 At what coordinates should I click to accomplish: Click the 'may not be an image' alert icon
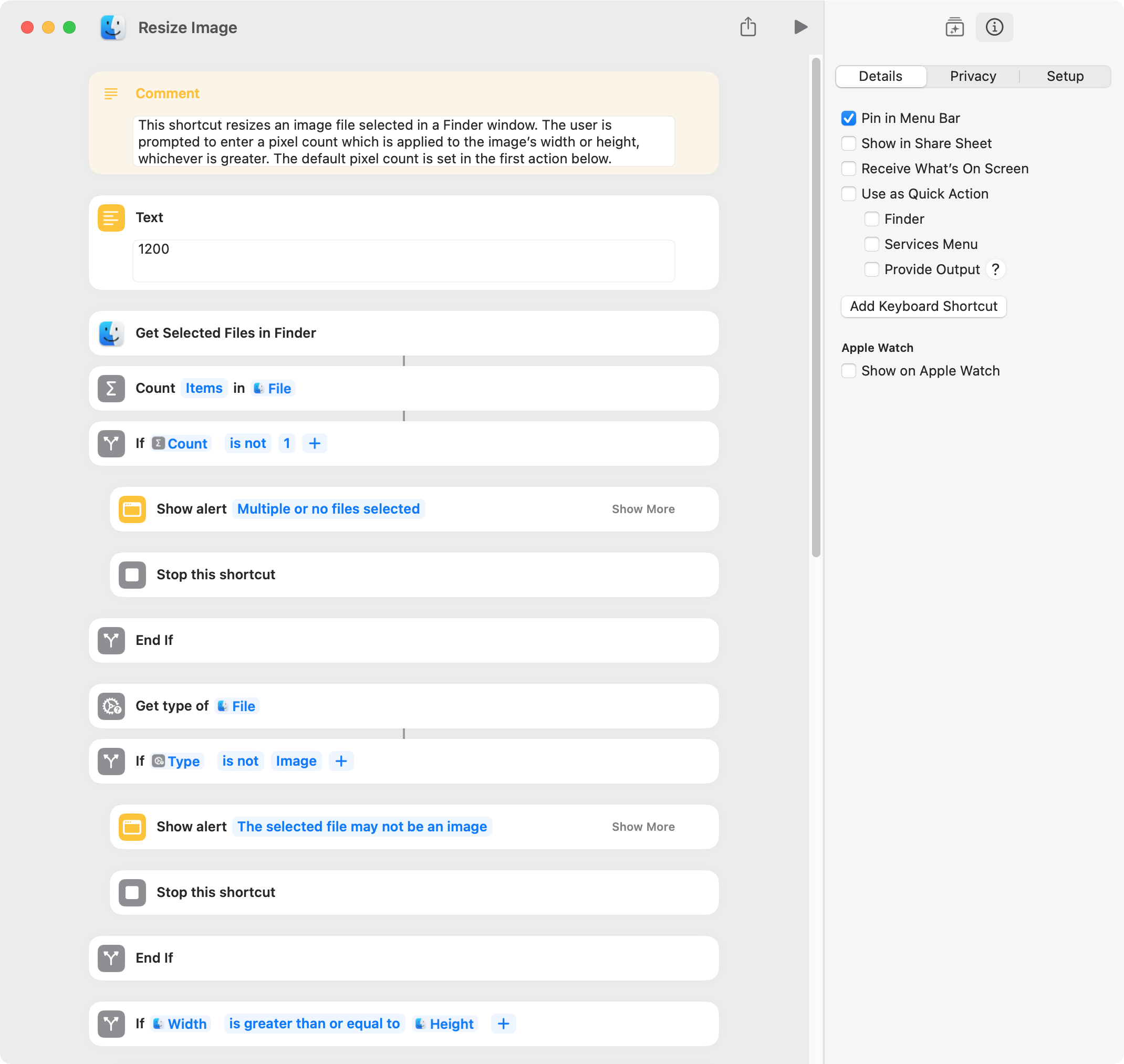(x=132, y=827)
